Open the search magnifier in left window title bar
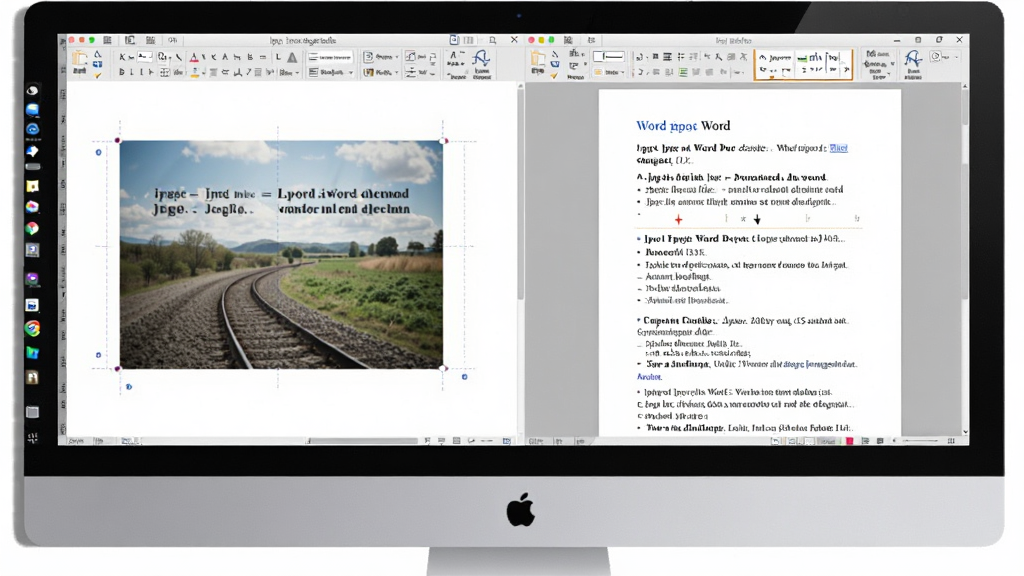 click(x=493, y=40)
